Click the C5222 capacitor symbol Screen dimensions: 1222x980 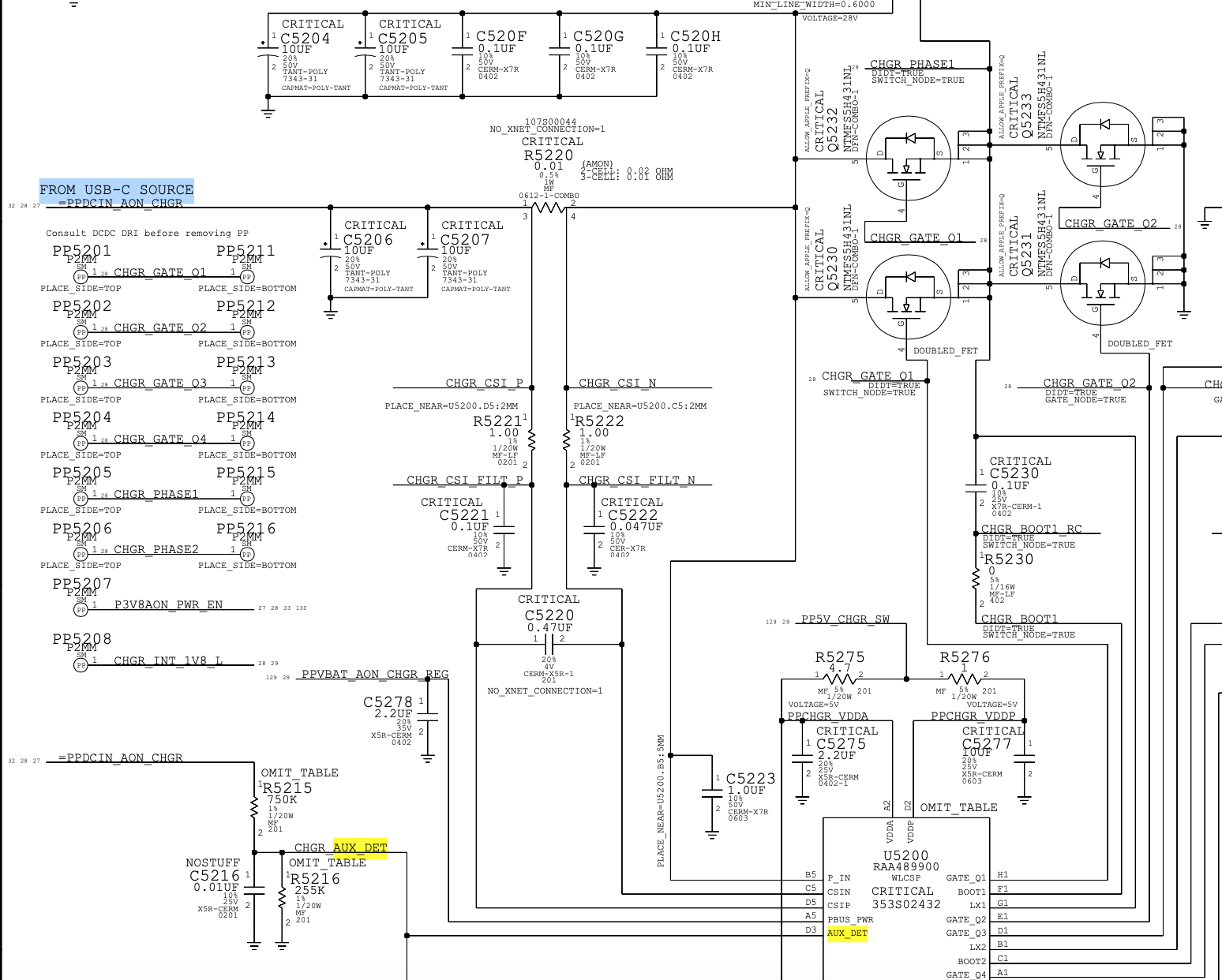594,530
